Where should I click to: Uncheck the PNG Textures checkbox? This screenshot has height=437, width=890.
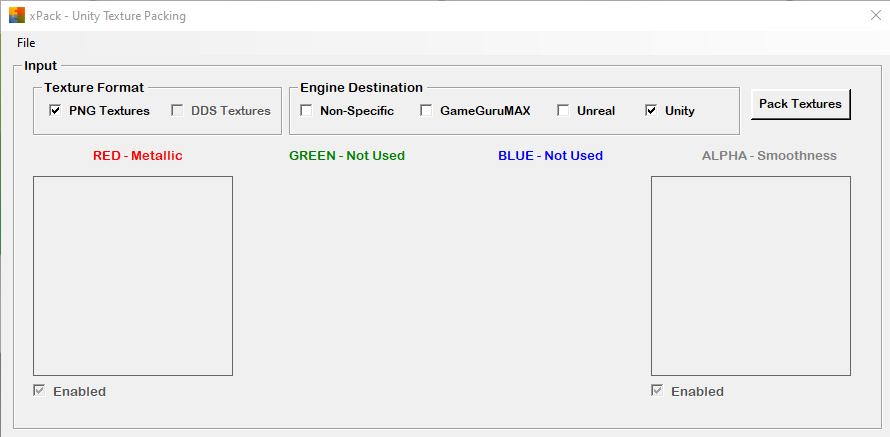(55, 111)
